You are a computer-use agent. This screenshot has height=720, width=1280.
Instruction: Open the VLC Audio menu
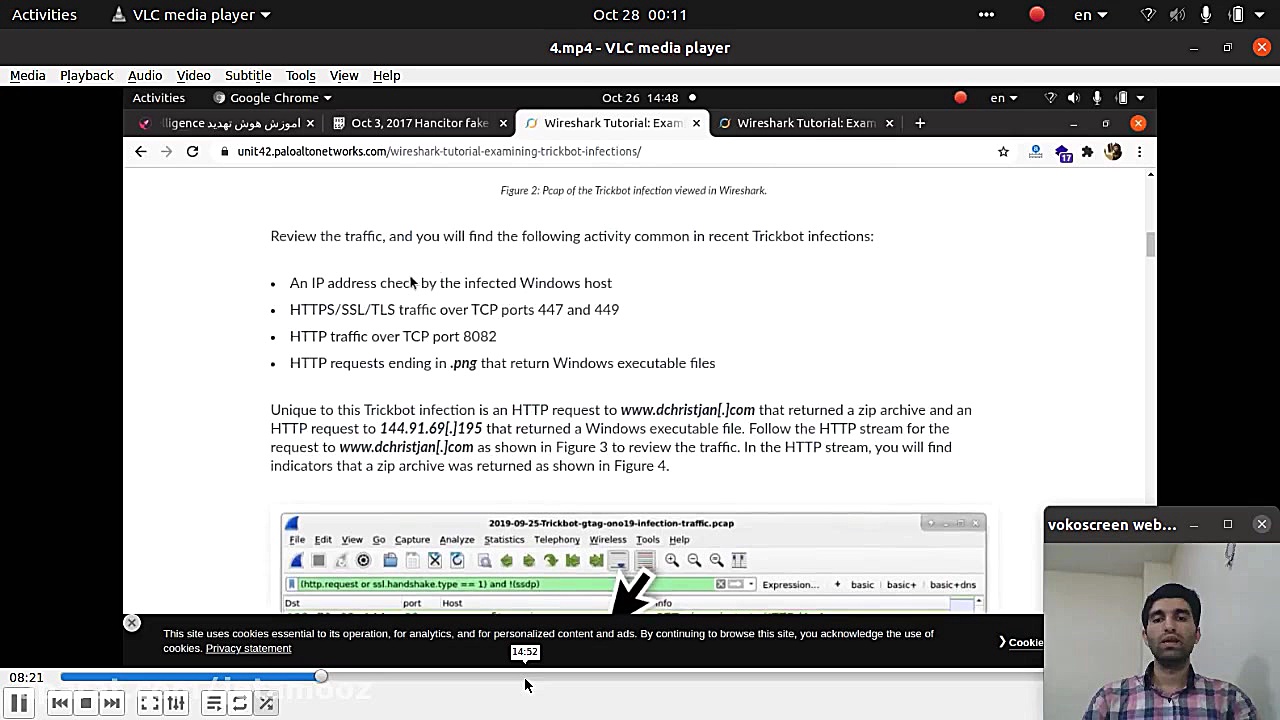[x=145, y=75]
